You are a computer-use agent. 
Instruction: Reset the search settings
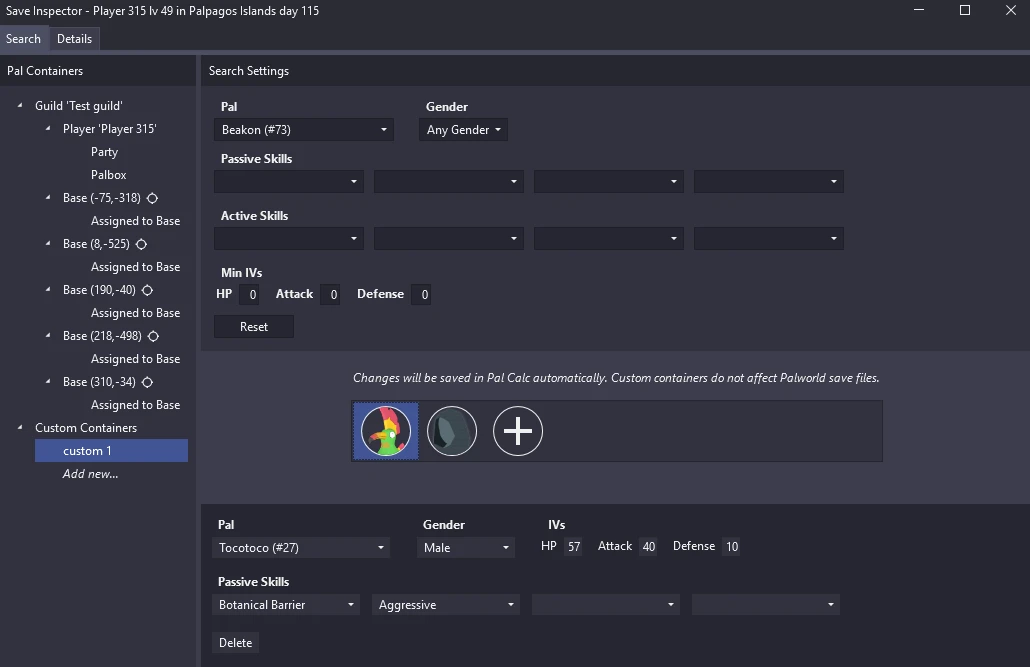[x=254, y=327]
